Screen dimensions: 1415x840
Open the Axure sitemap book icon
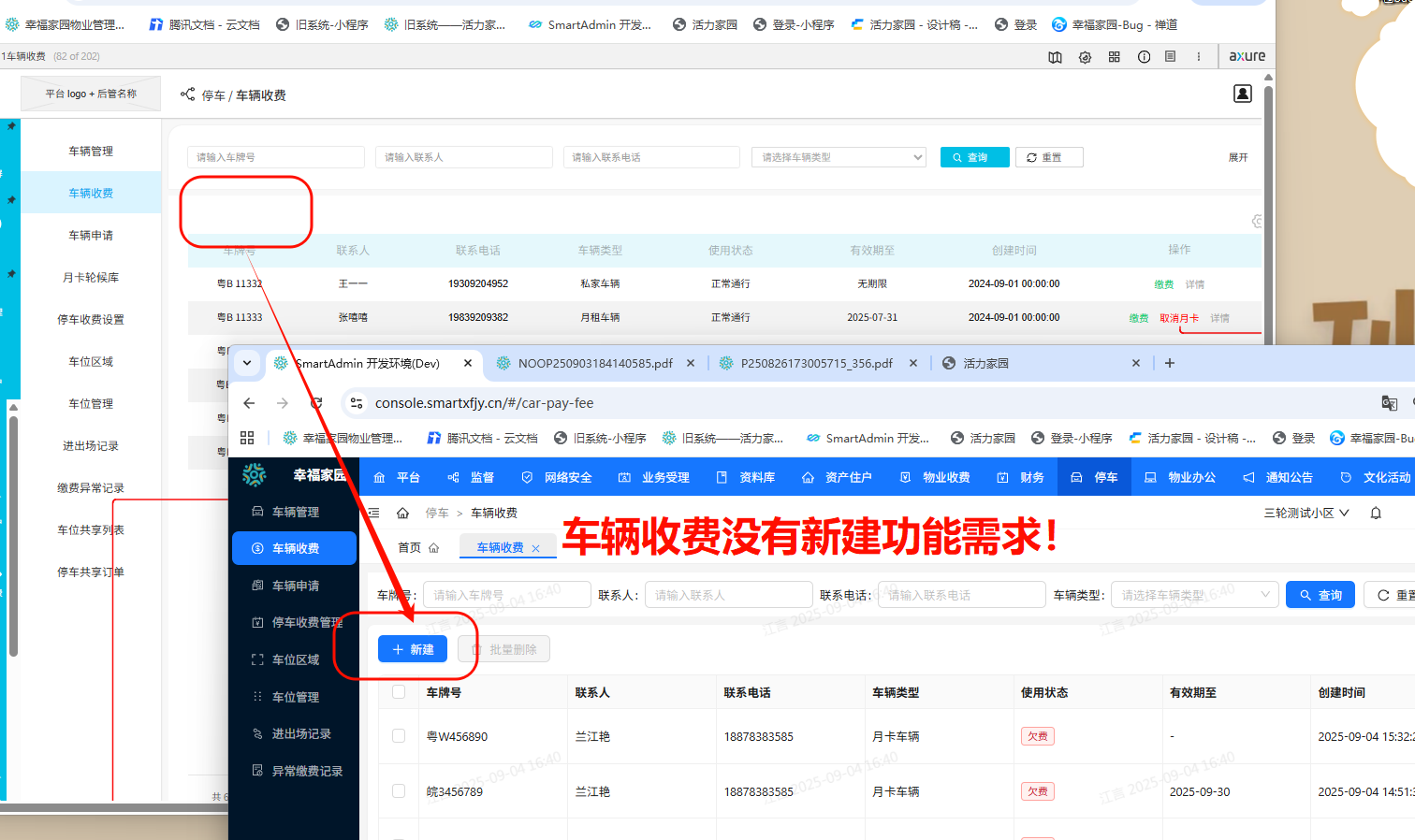1055,57
